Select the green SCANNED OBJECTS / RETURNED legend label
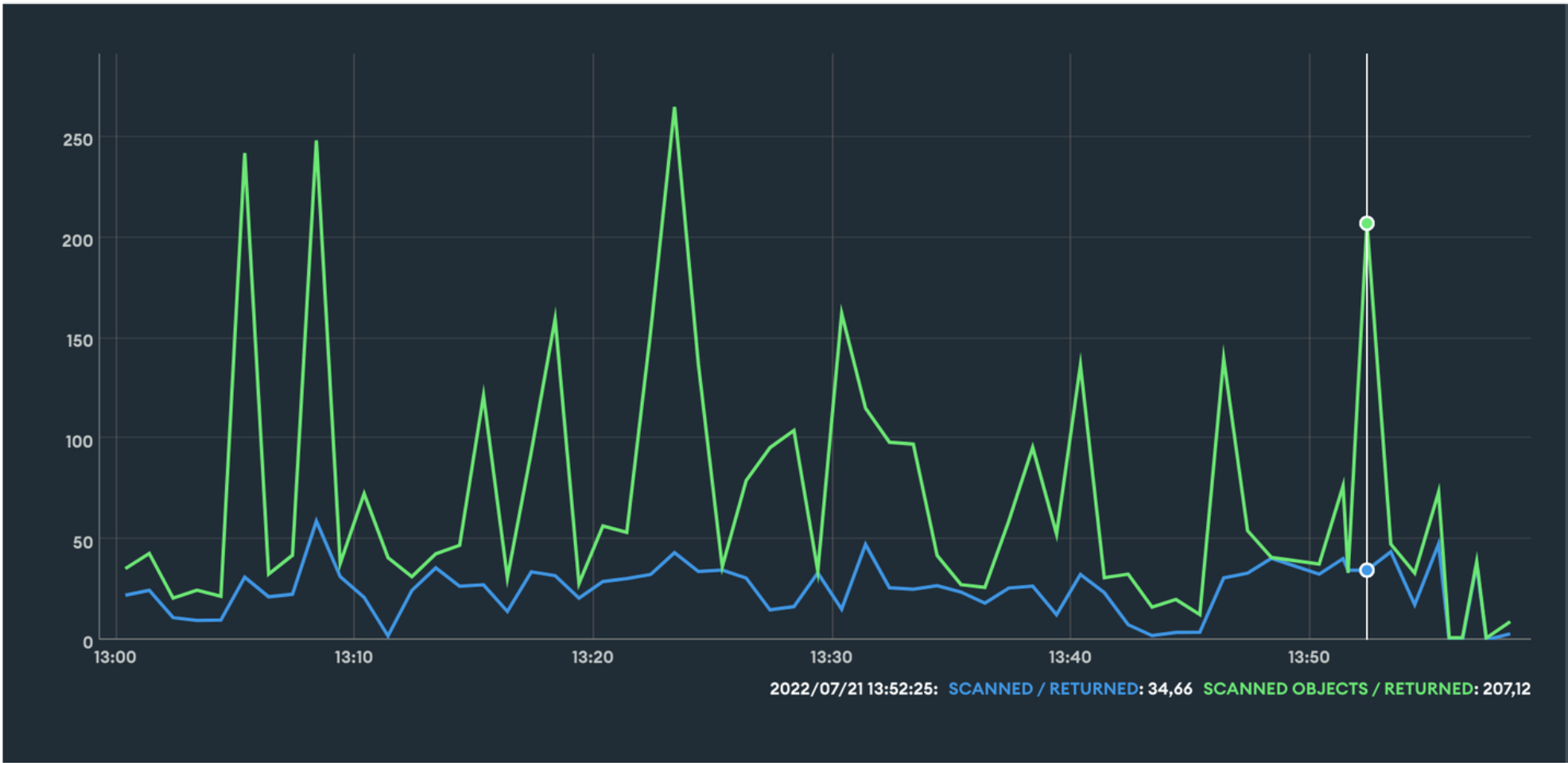Image resolution: width=1568 pixels, height=763 pixels. (x=1337, y=689)
